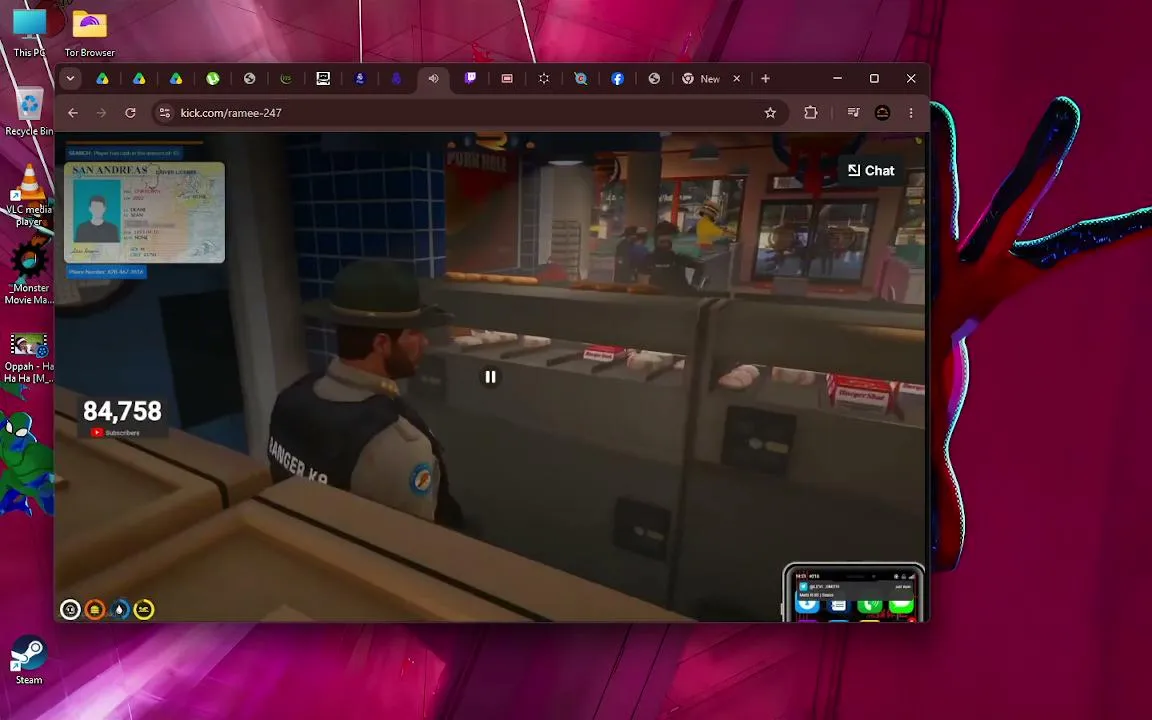Expand the Chat panel
The height and width of the screenshot is (720, 1152).
point(871,170)
